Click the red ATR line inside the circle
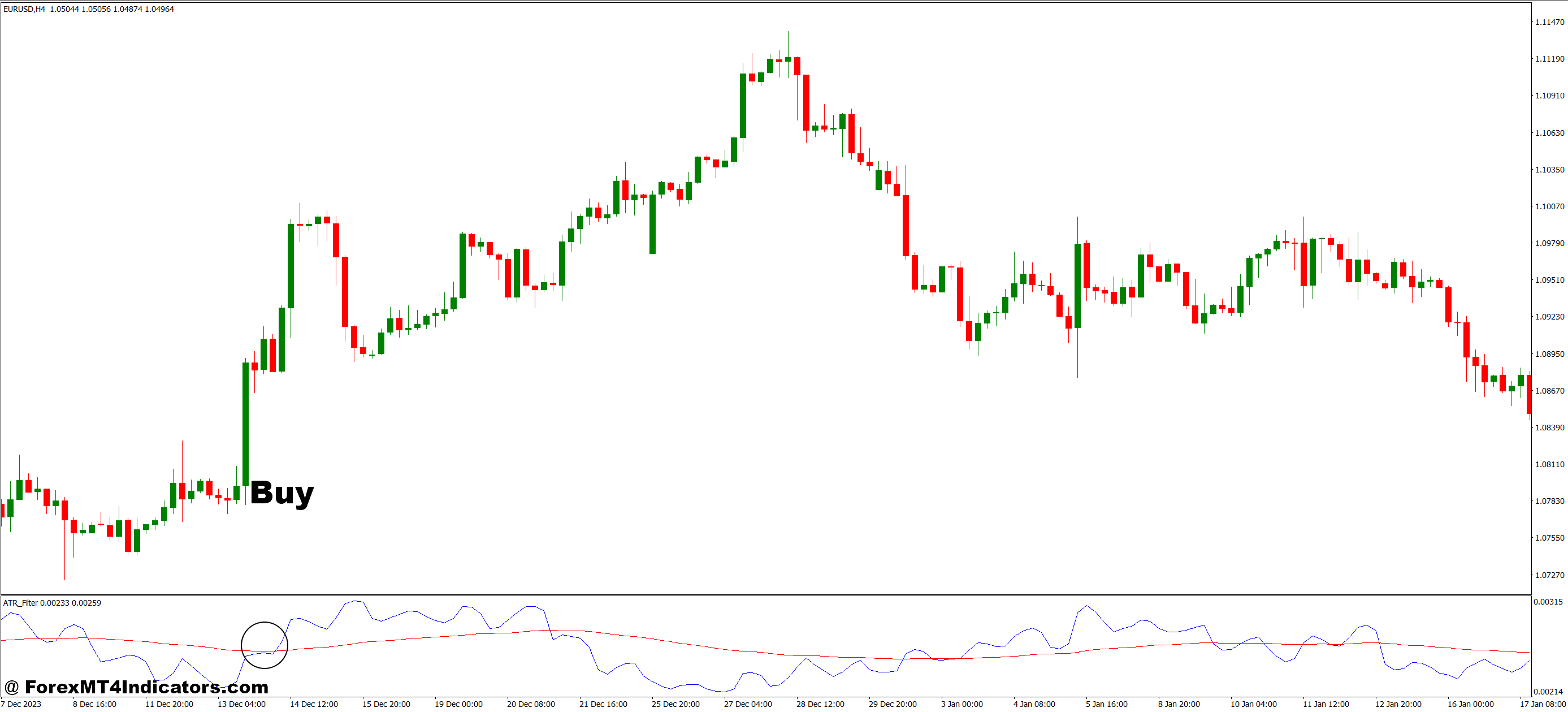The width and height of the screenshot is (1568, 712). coord(262,651)
